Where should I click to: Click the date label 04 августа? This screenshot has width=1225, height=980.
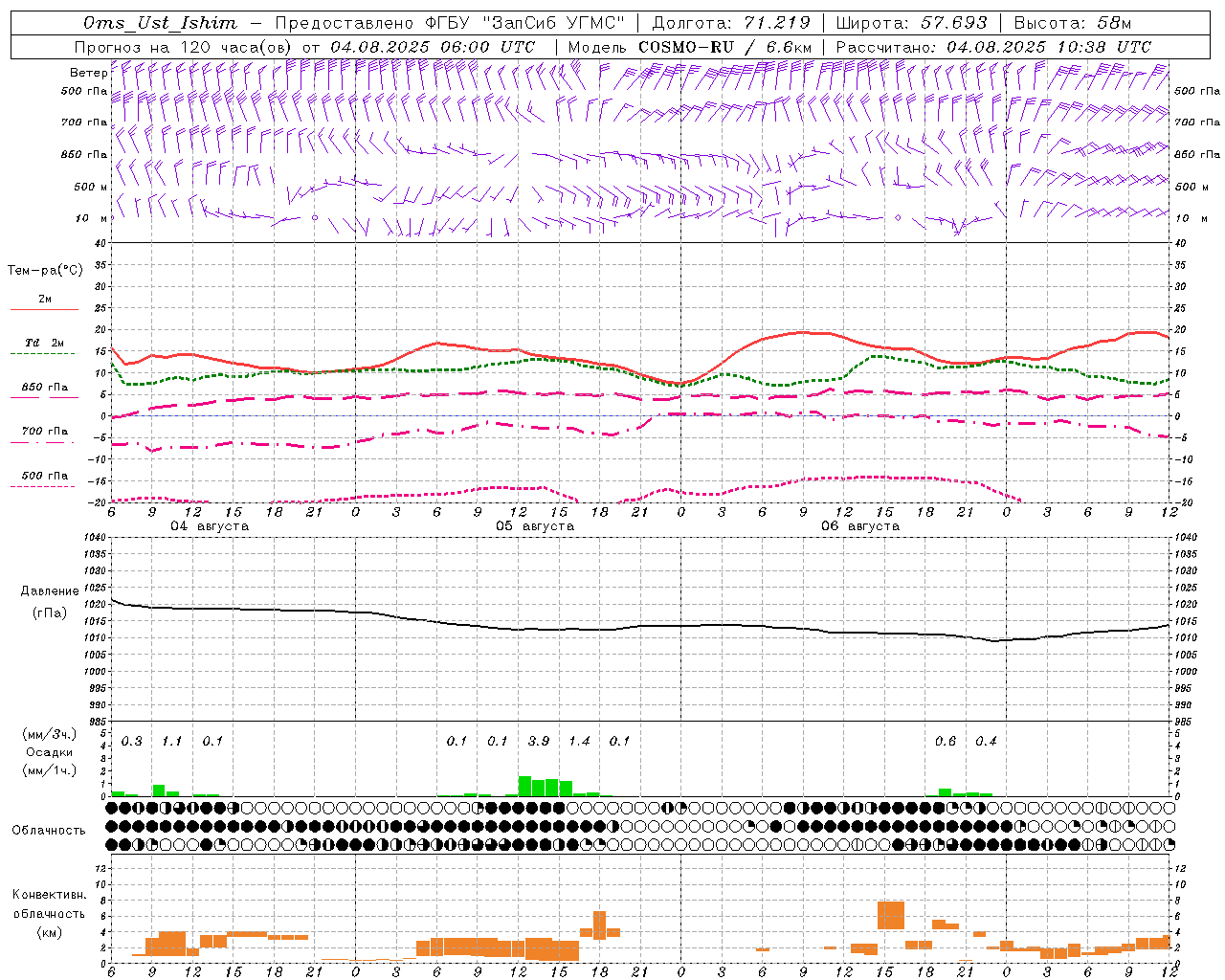click(x=210, y=526)
